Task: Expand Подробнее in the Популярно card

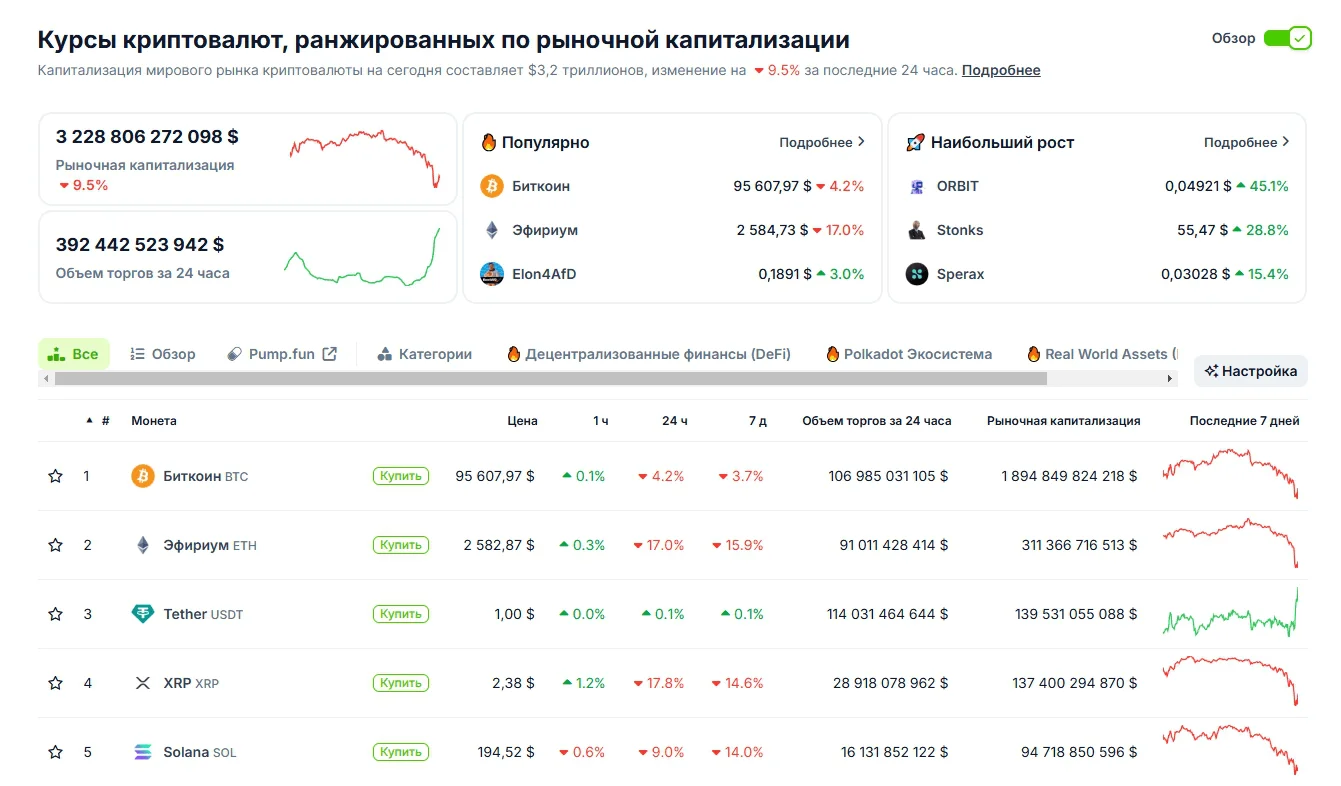Action: (x=822, y=142)
